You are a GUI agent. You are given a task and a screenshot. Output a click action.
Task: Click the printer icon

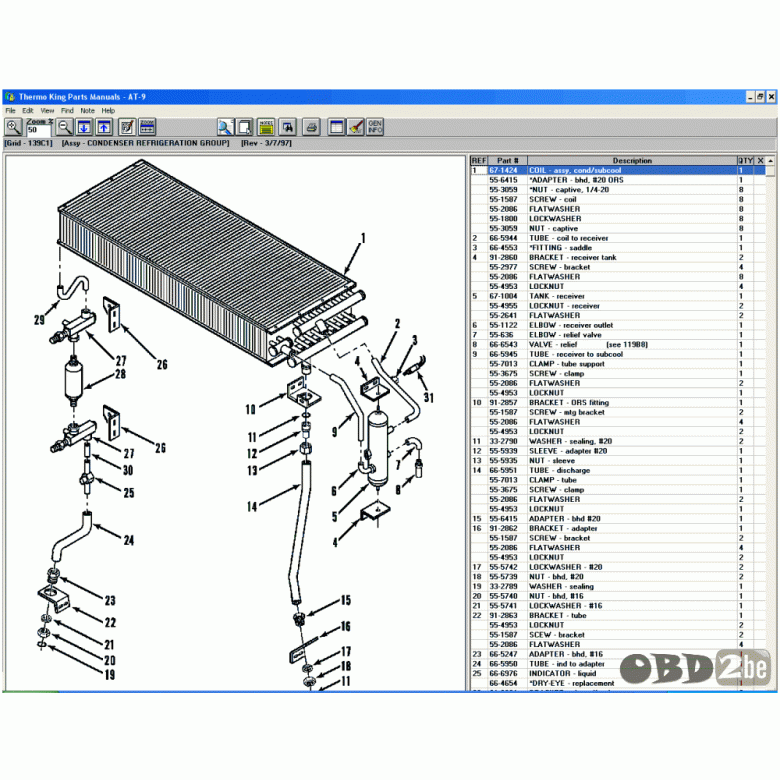pyautogui.click(x=311, y=127)
